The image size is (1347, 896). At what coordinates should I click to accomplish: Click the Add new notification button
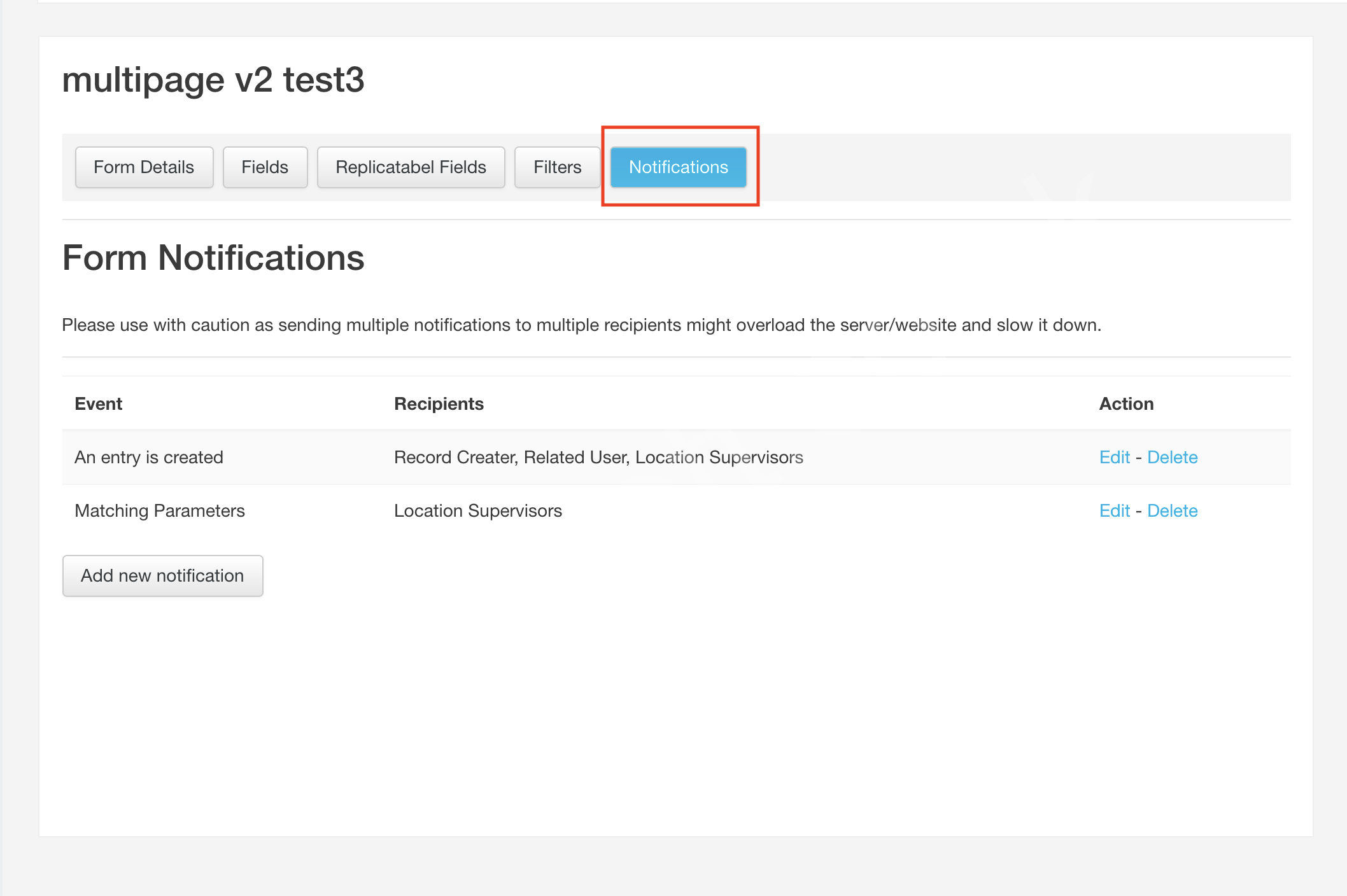162,576
